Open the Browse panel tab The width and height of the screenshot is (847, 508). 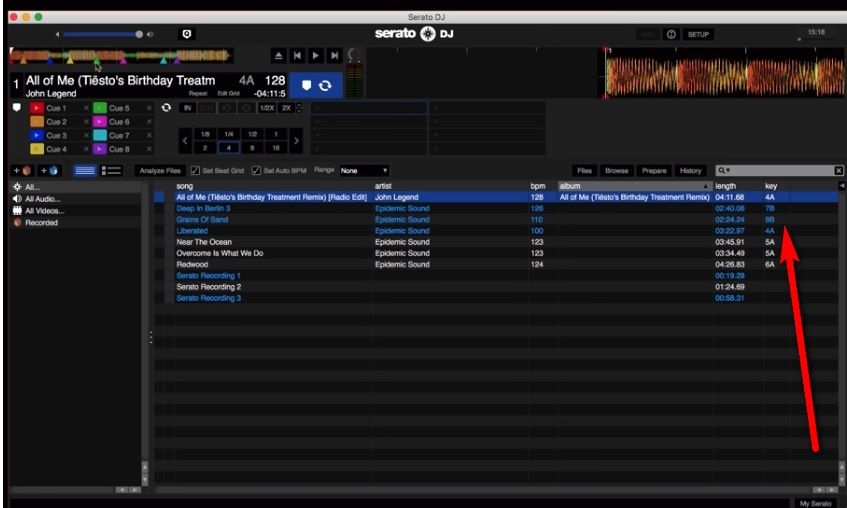[616, 171]
